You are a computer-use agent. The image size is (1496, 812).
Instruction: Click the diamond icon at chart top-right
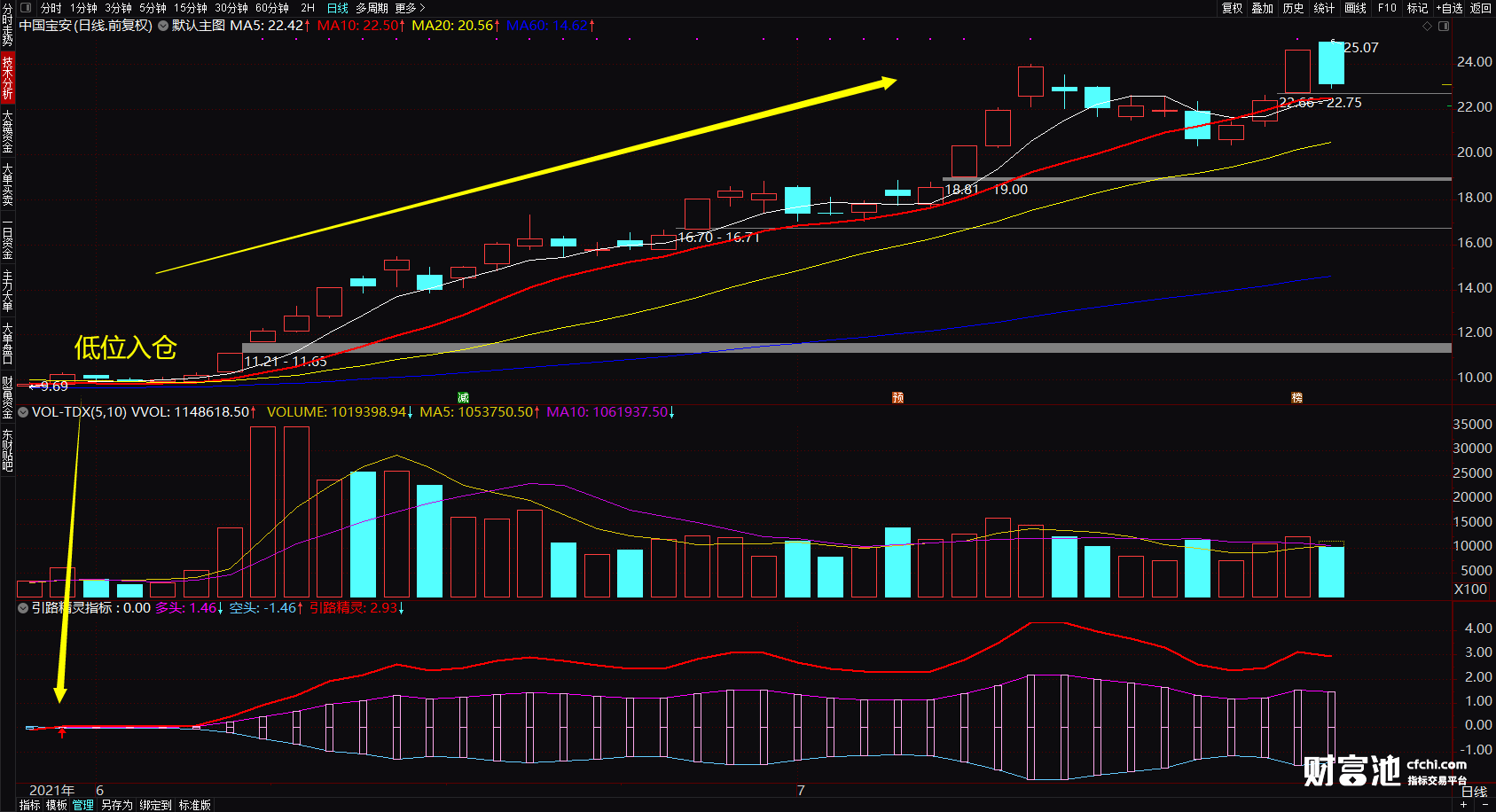pyautogui.click(x=1428, y=27)
